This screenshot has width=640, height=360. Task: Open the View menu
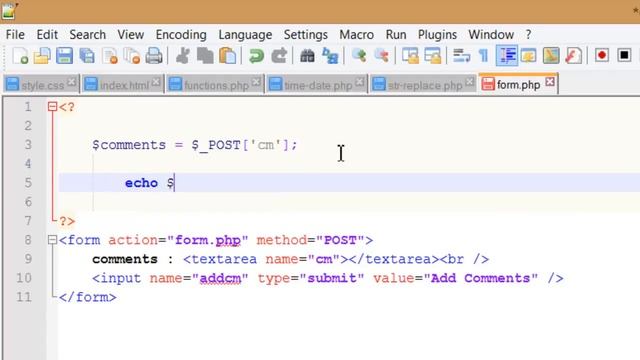click(131, 35)
